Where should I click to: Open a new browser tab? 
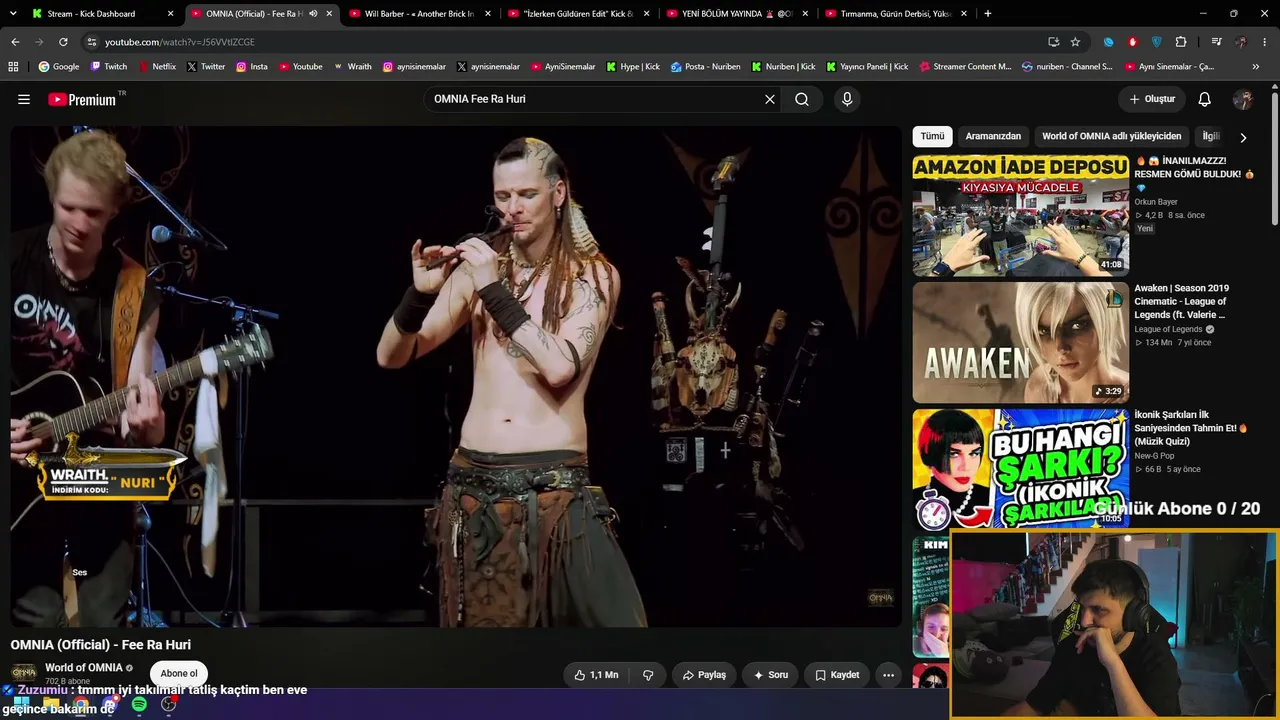[988, 14]
